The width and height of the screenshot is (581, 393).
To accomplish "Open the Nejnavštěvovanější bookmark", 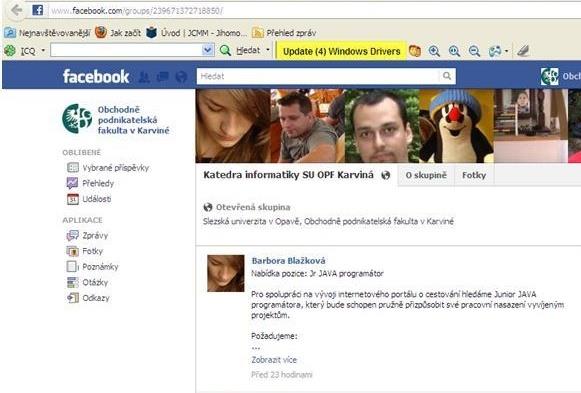I will tap(47, 33).
